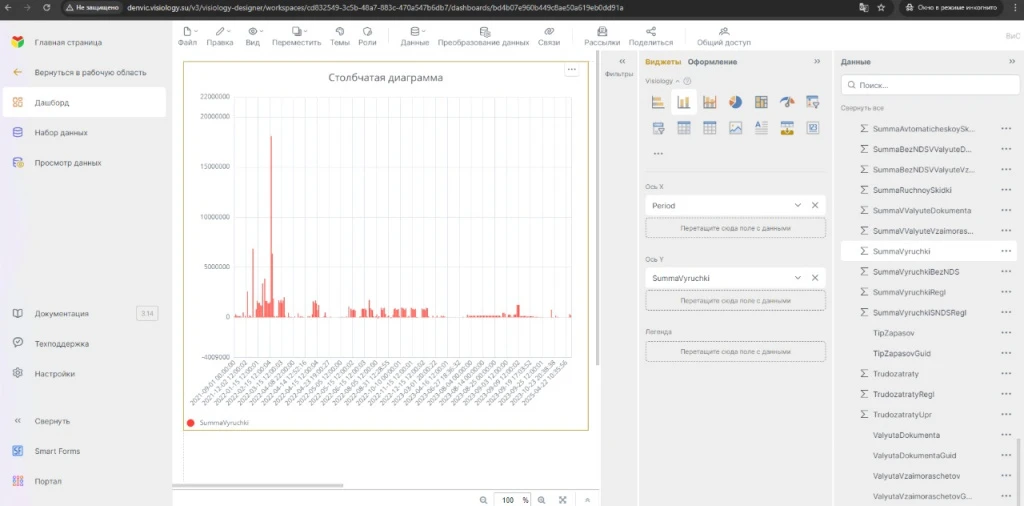
Task: Go to Вернуться в рабочую область
Action: pyautogui.click(x=90, y=72)
